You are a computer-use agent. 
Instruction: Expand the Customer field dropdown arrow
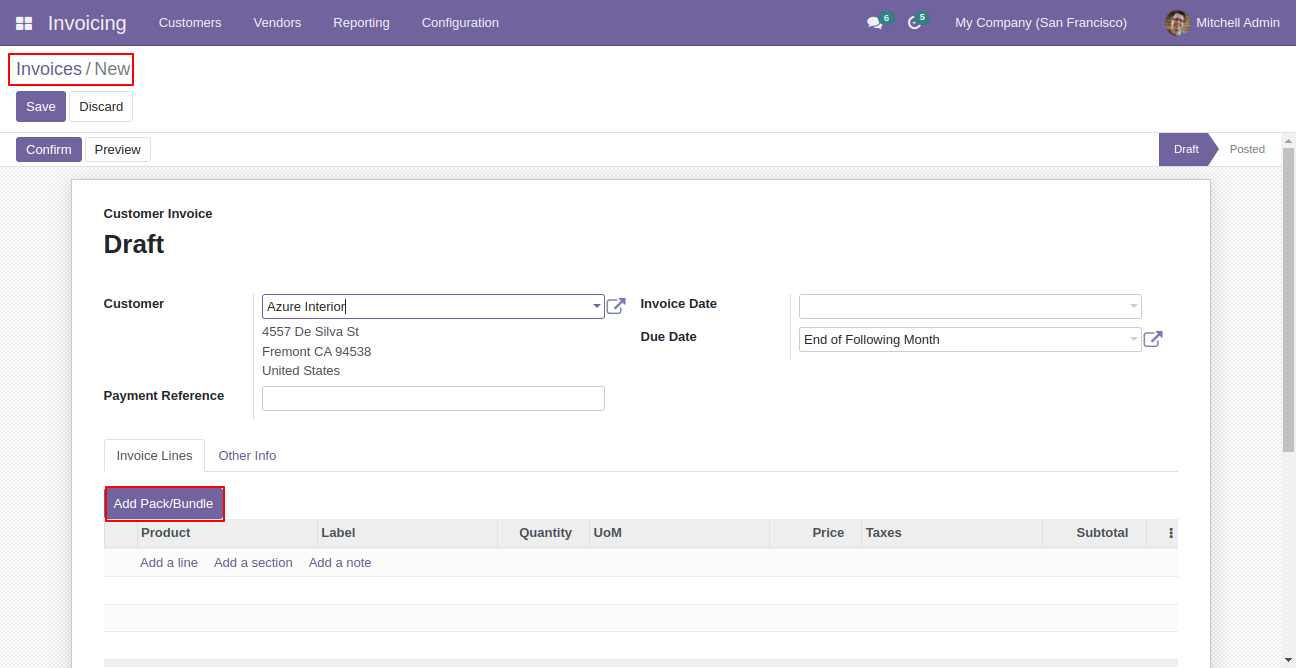[597, 306]
